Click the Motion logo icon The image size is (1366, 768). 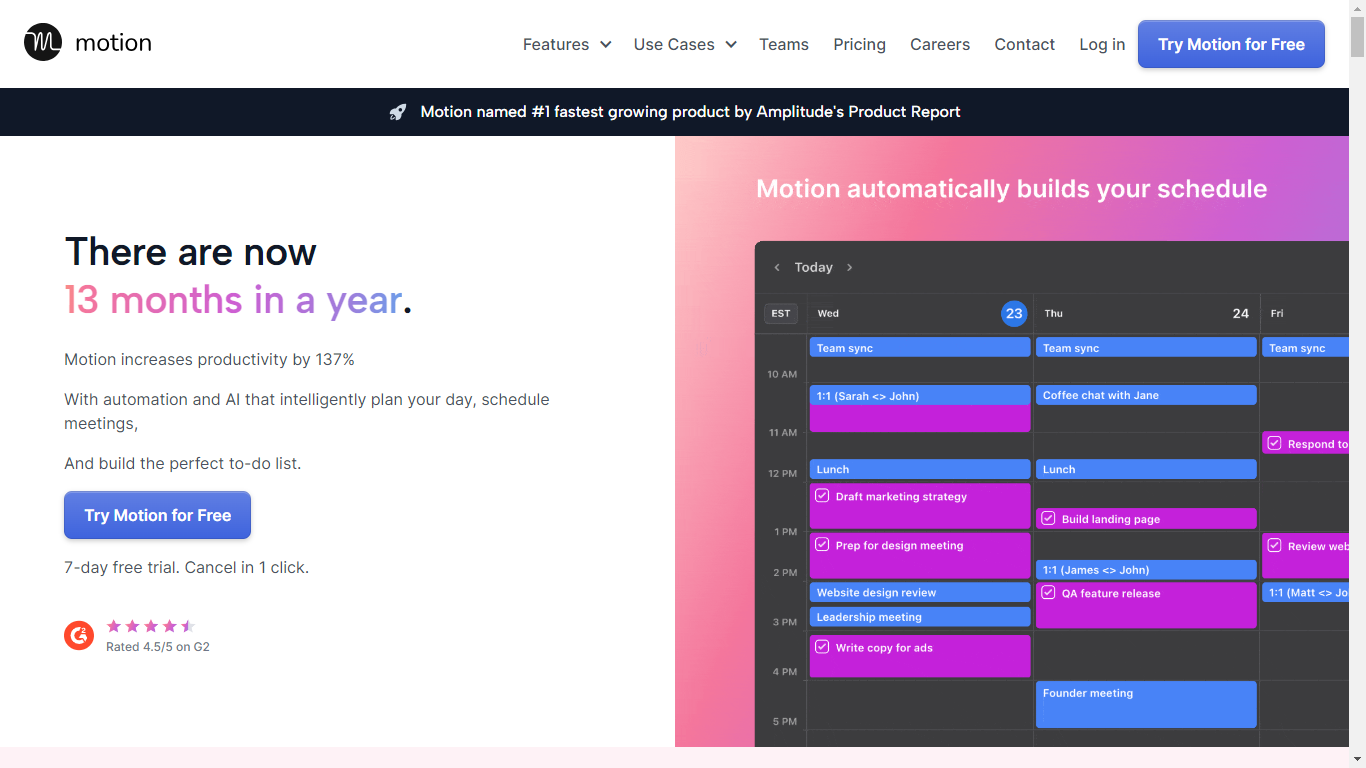tap(43, 43)
